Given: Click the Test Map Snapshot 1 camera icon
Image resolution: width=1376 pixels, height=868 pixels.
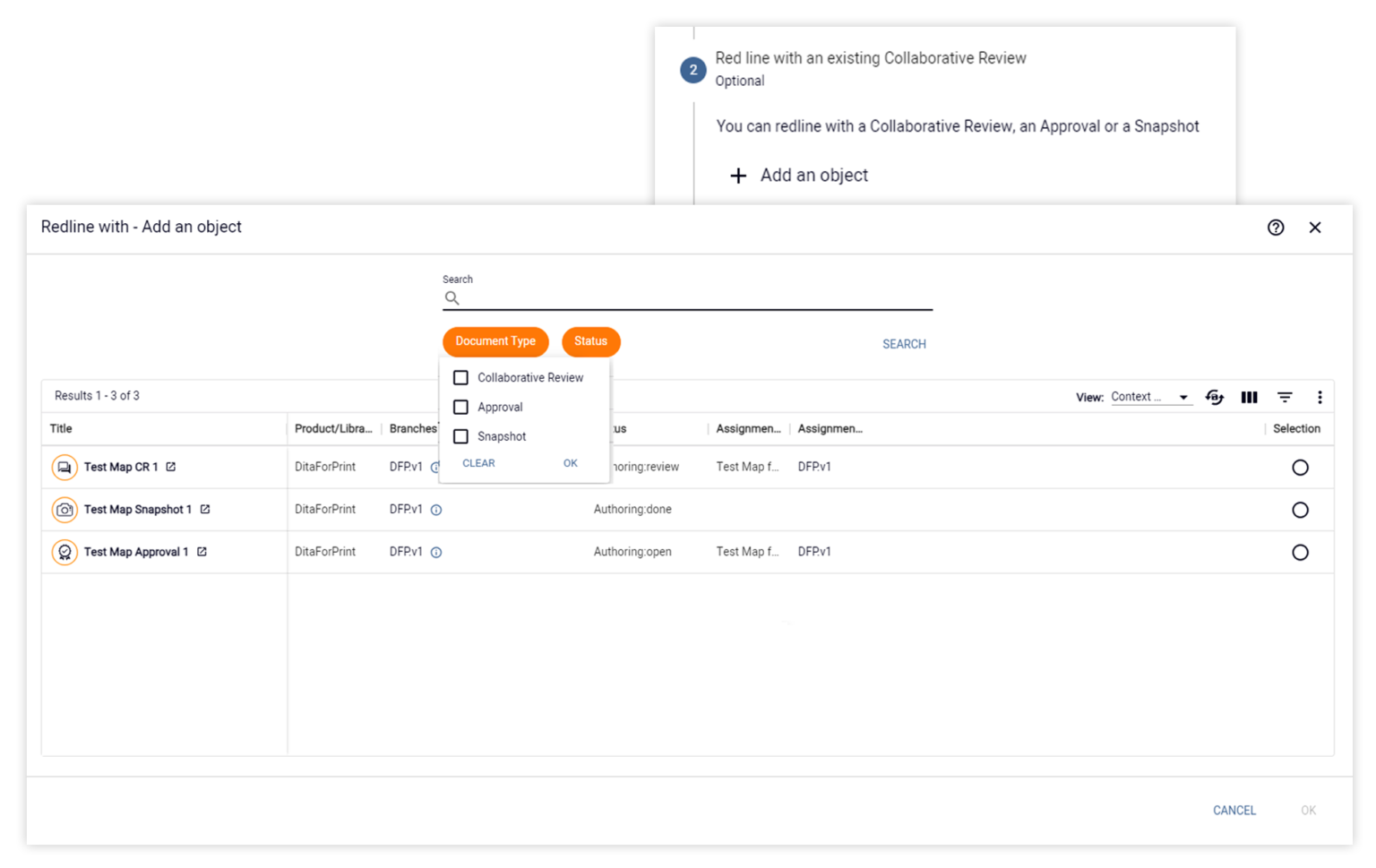Looking at the screenshot, I should (x=64, y=510).
